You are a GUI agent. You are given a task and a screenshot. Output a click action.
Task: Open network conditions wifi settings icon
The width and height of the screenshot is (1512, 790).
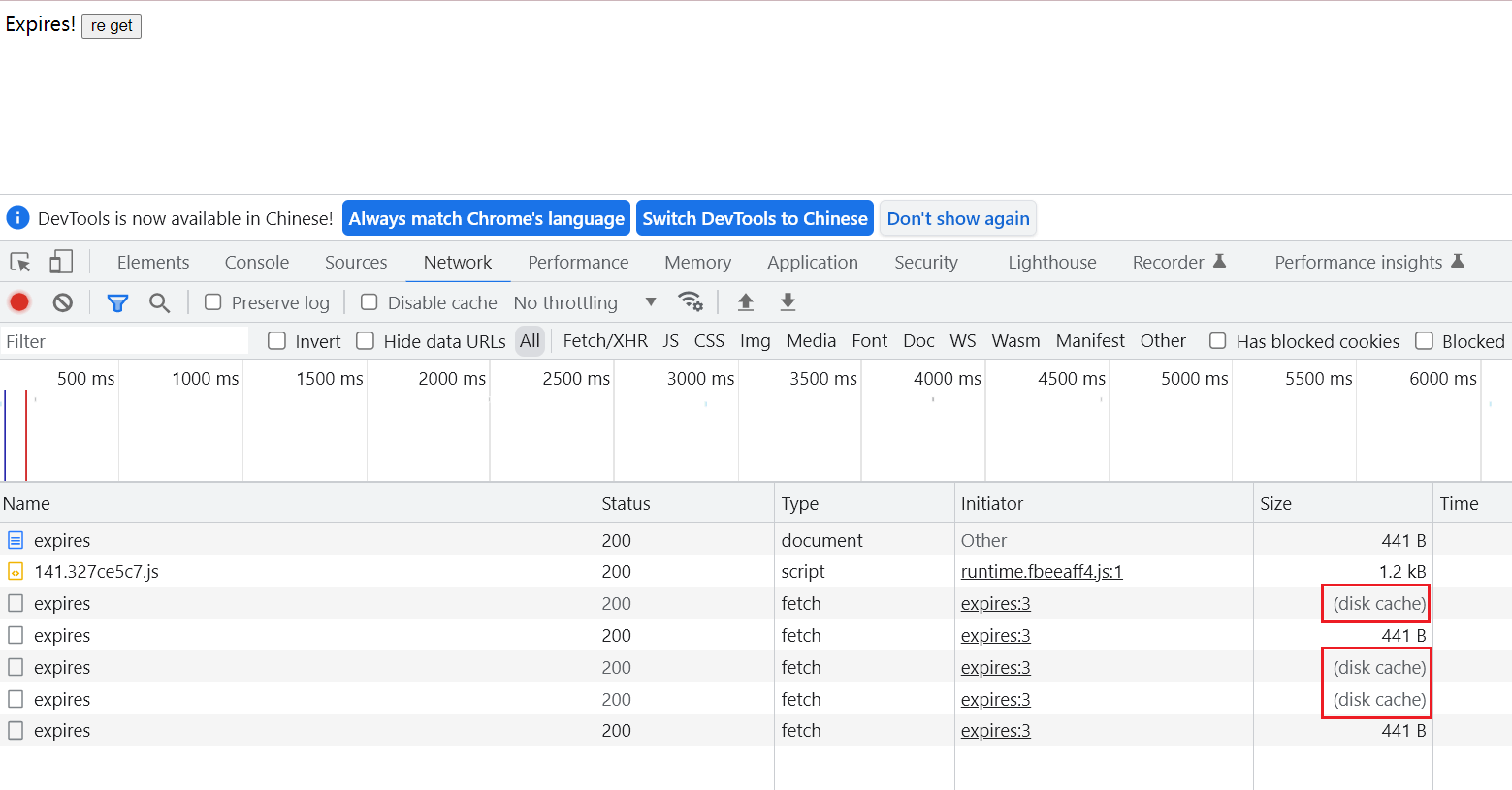pyautogui.click(x=691, y=301)
